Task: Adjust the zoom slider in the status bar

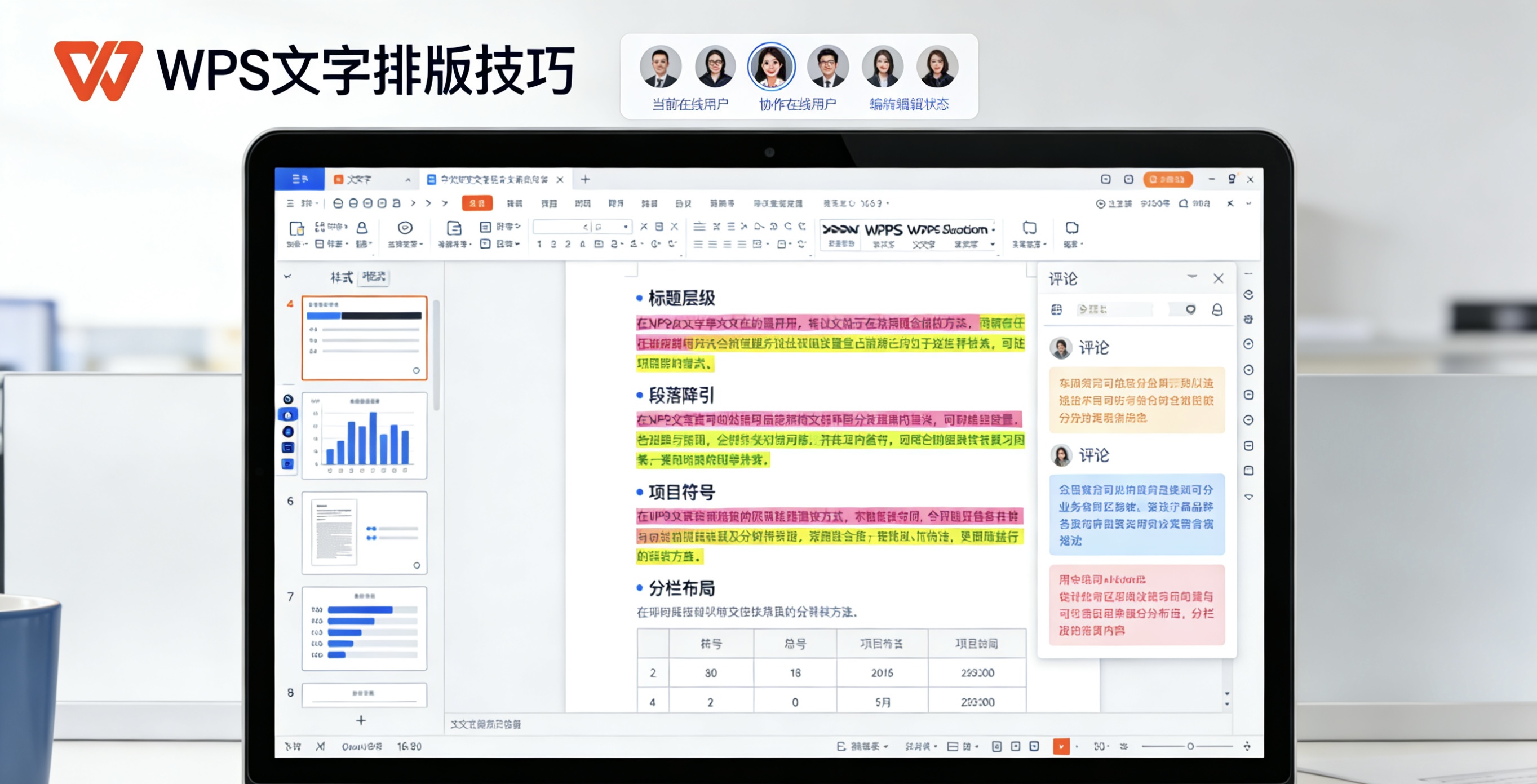Action: coord(1190,746)
